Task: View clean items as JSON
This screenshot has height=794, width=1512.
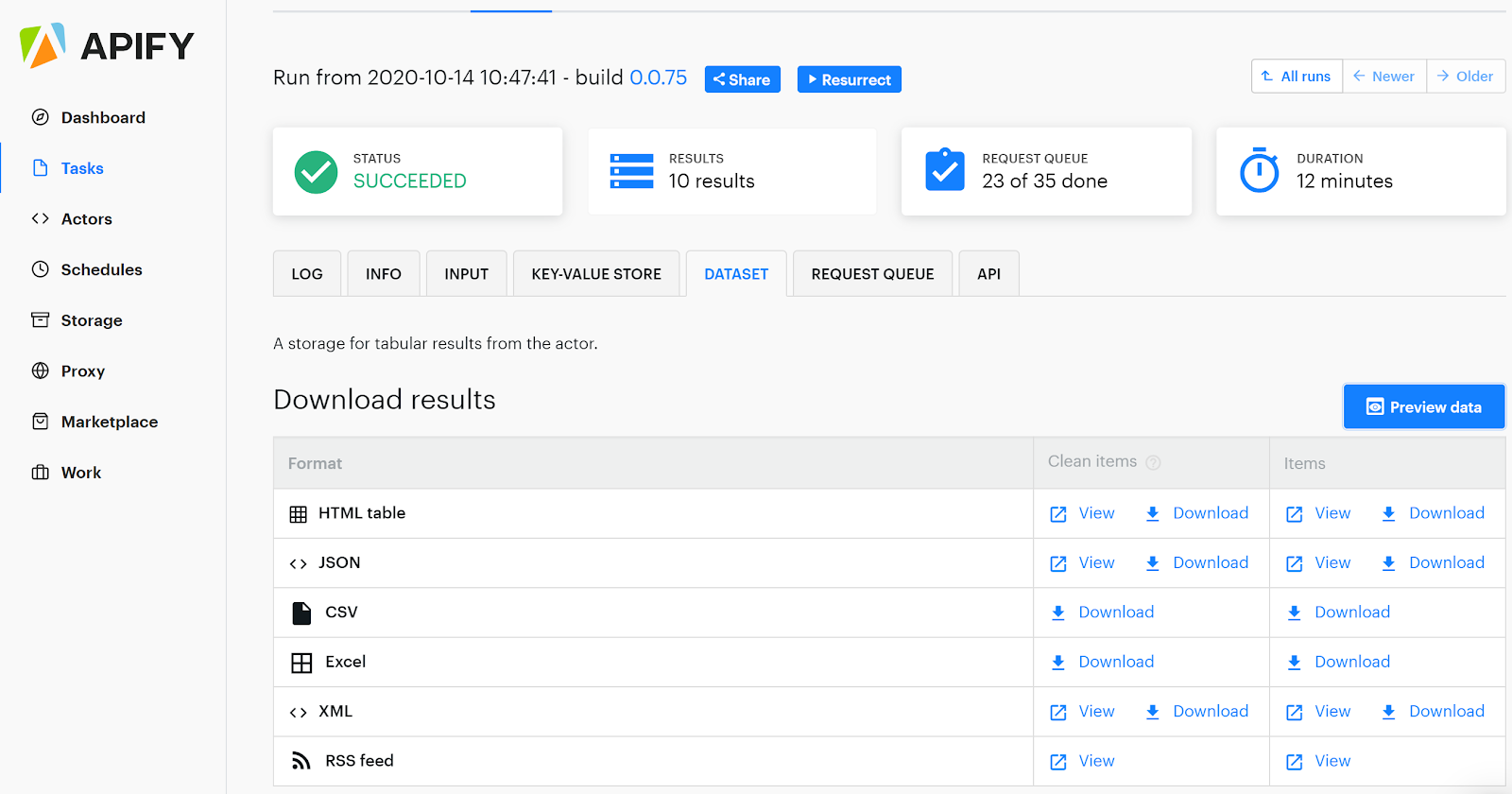Action: point(1082,562)
